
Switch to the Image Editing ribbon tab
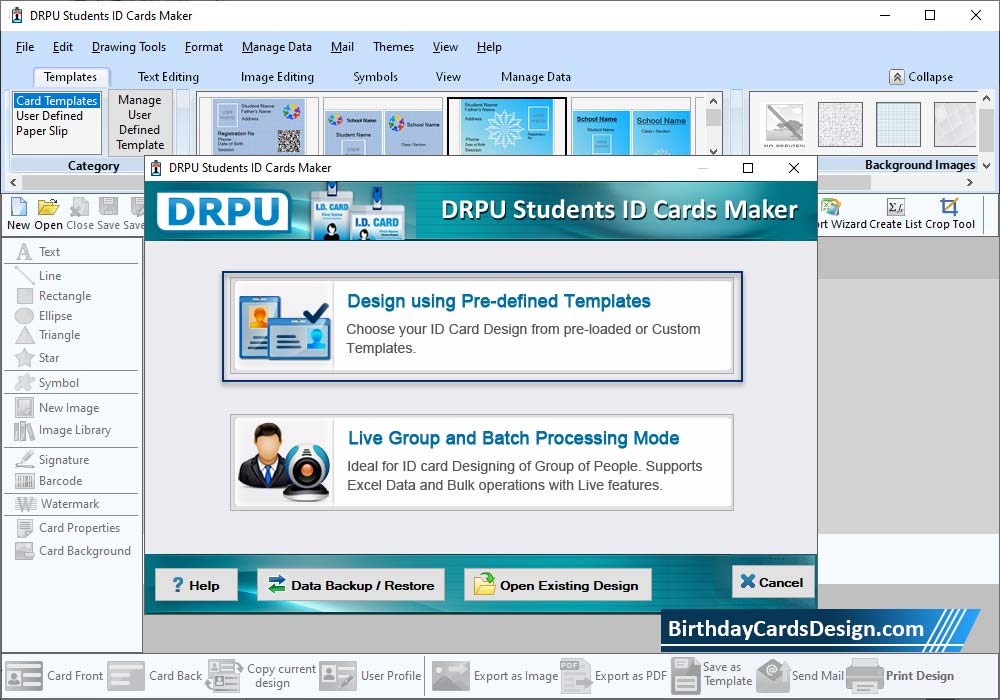[277, 77]
